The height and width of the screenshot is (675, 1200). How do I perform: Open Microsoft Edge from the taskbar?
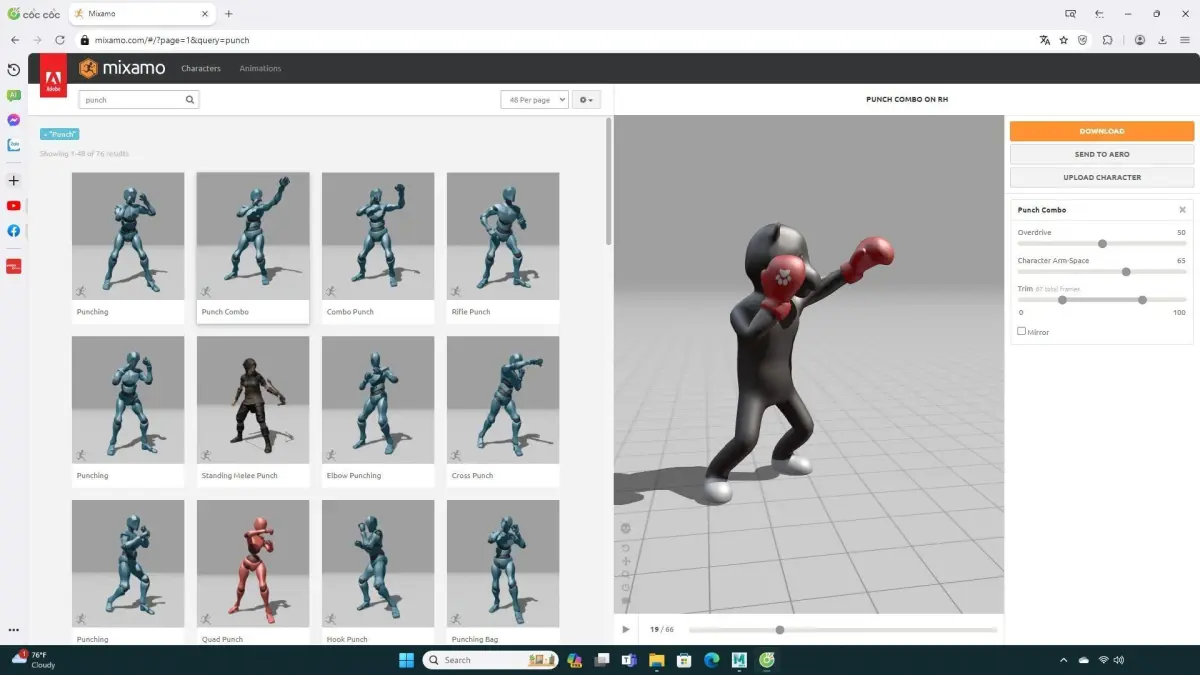click(x=712, y=660)
